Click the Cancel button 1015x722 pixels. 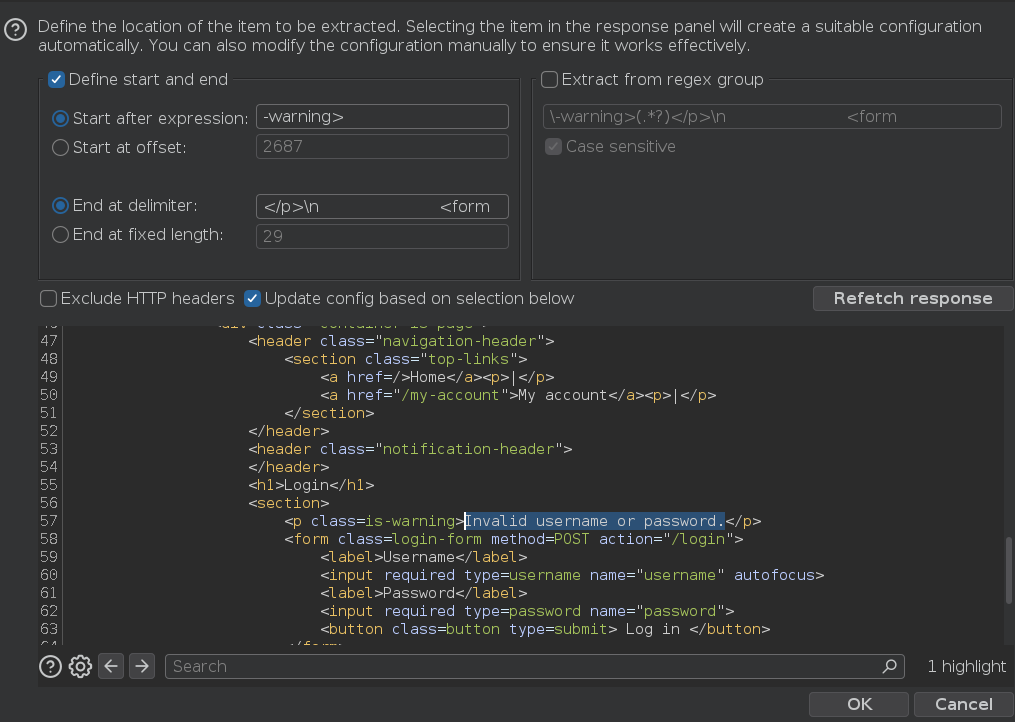pos(963,704)
